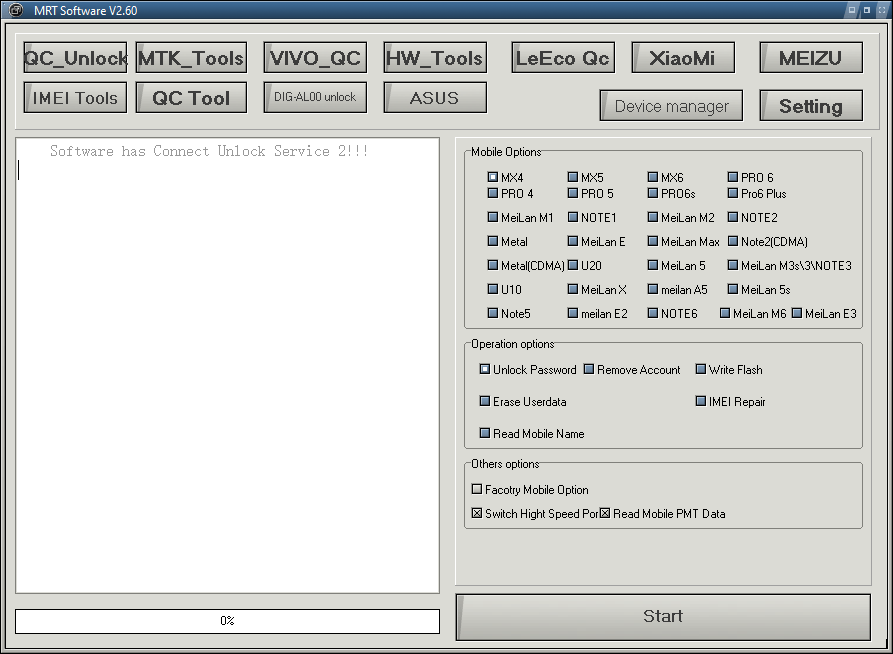
Task: Open the MEIZU tools panel
Action: [810, 57]
